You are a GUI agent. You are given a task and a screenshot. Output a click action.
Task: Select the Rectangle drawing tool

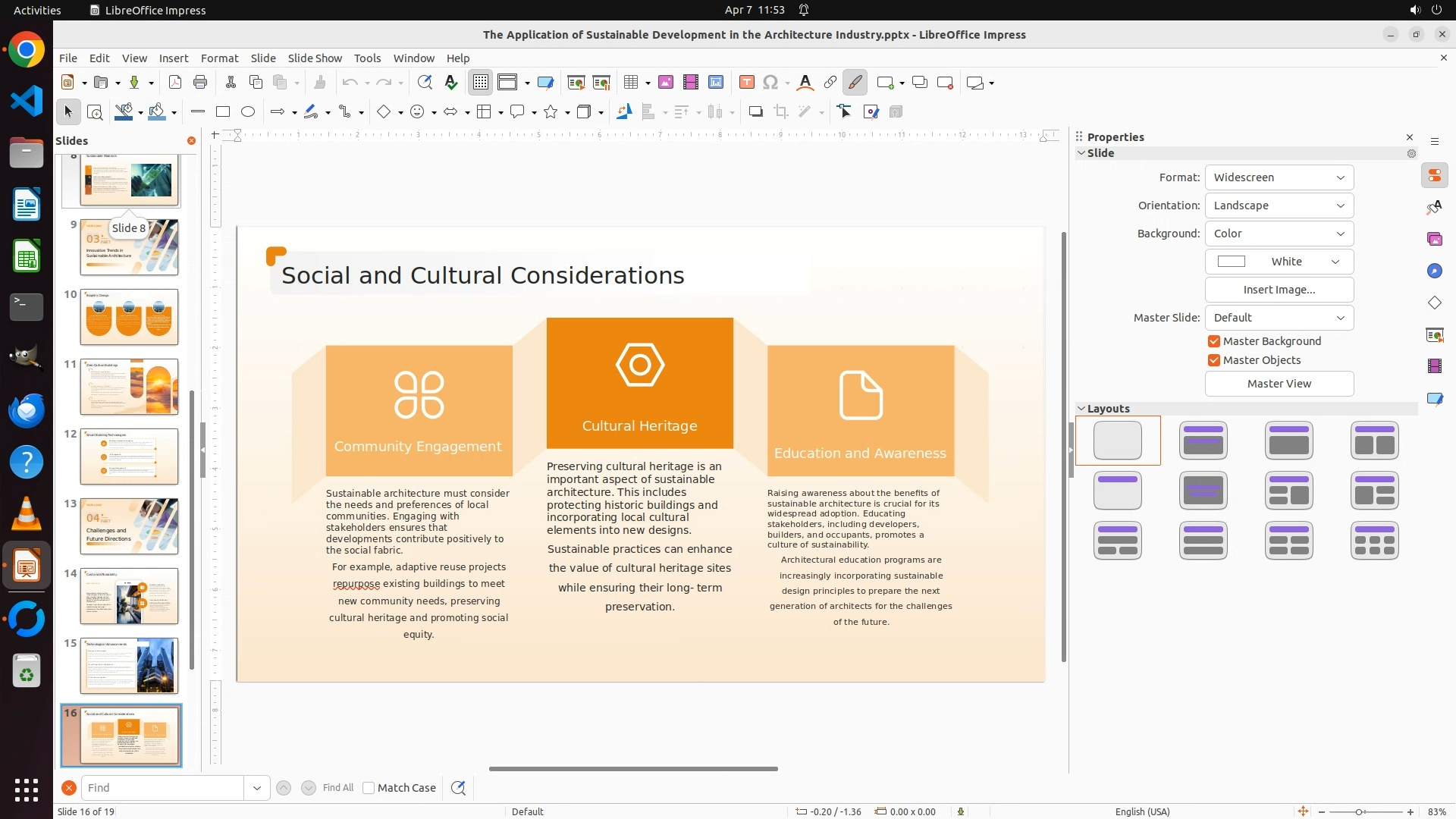[223, 112]
